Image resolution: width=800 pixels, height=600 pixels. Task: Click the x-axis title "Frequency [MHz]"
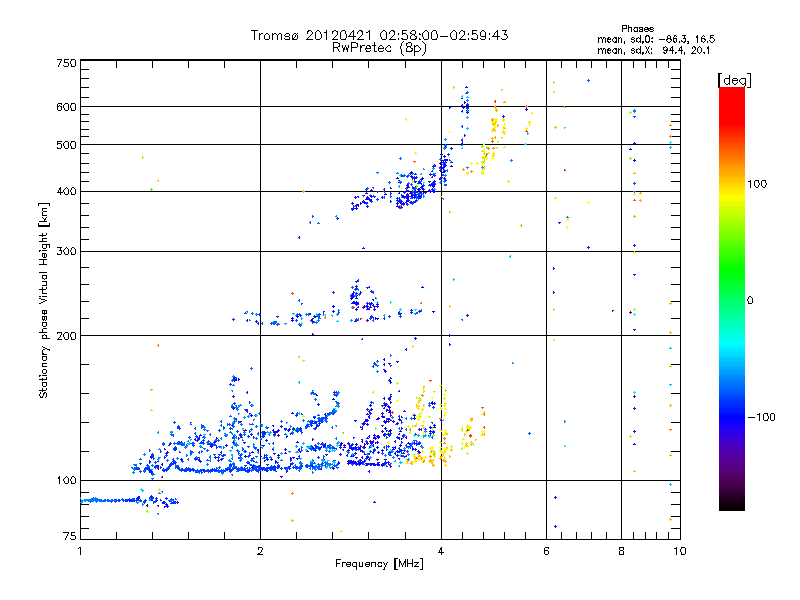point(379,564)
